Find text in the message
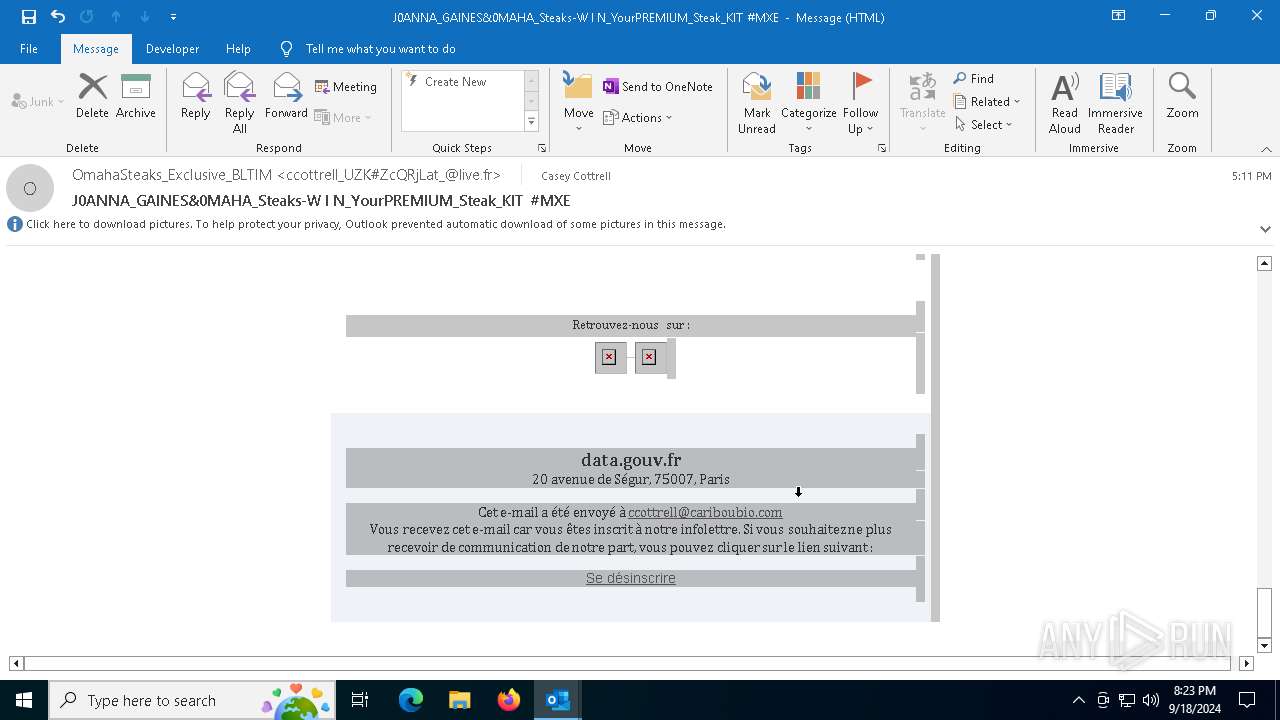The width and height of the screenshot is (1280, 720). [974, 79]
